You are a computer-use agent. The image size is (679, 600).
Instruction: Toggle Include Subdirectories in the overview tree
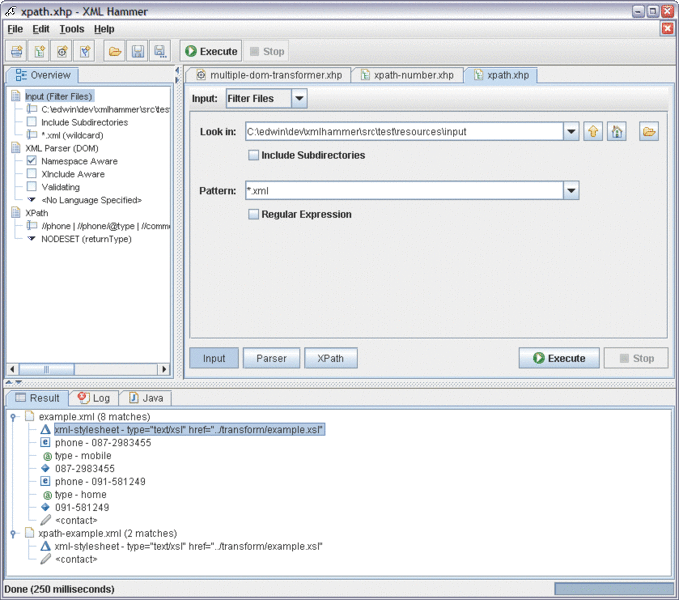click(32, 122)
